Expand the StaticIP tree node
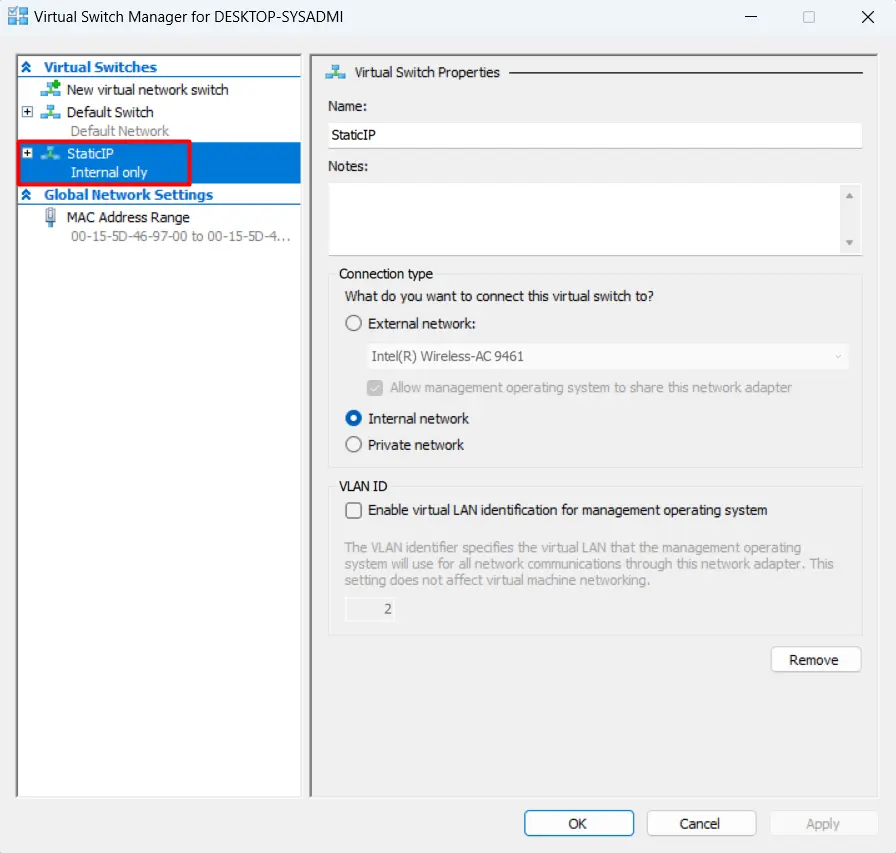896x853 pixels. [x=28, y=153]
